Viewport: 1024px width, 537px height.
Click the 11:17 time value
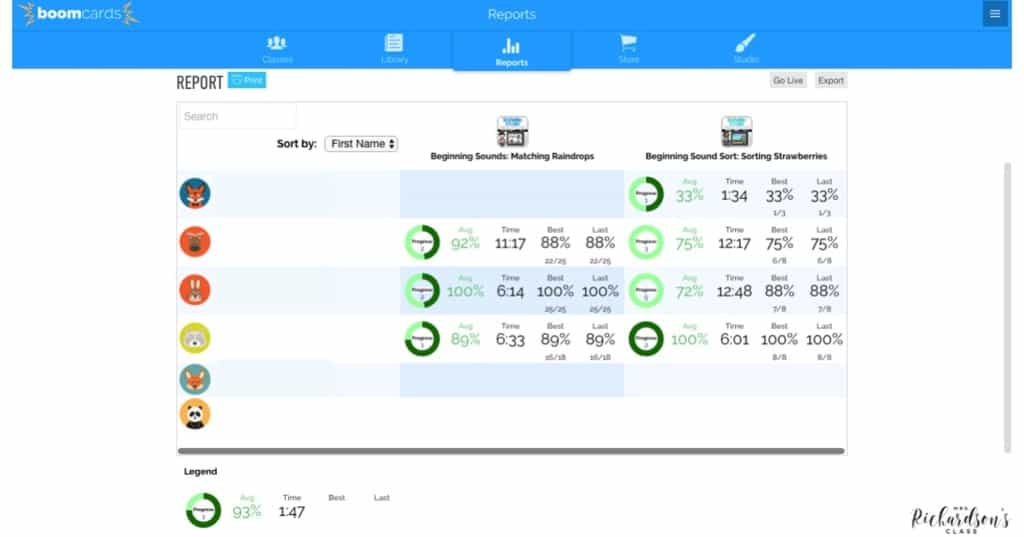pos(510,244)
